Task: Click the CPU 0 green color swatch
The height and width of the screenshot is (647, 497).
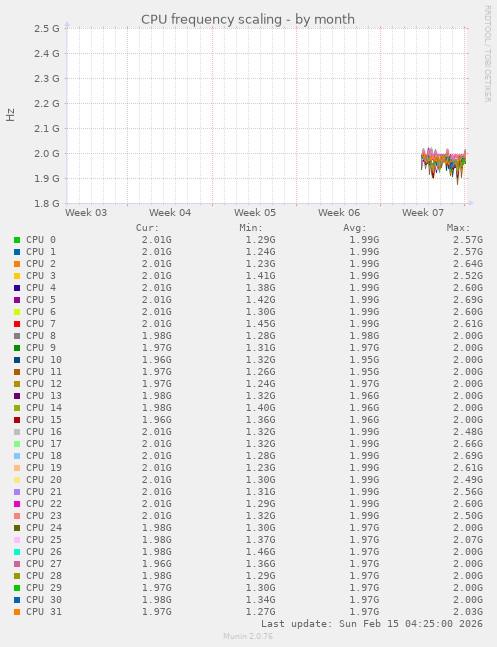Action: point(17,240)
